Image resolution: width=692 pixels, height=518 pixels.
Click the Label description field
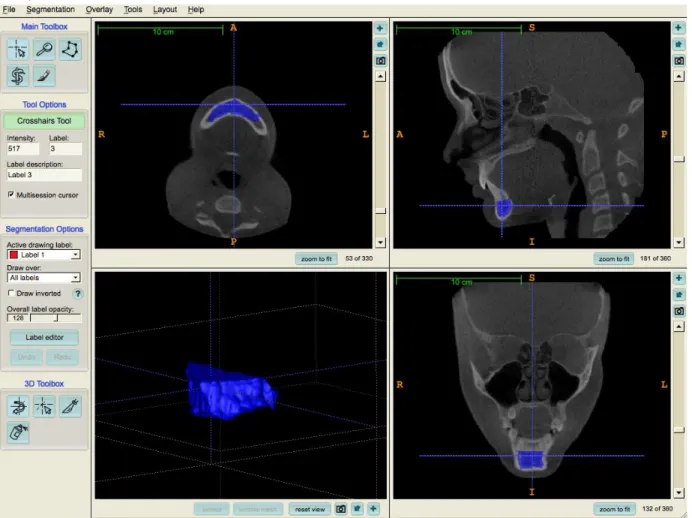[x=44, y=175]
